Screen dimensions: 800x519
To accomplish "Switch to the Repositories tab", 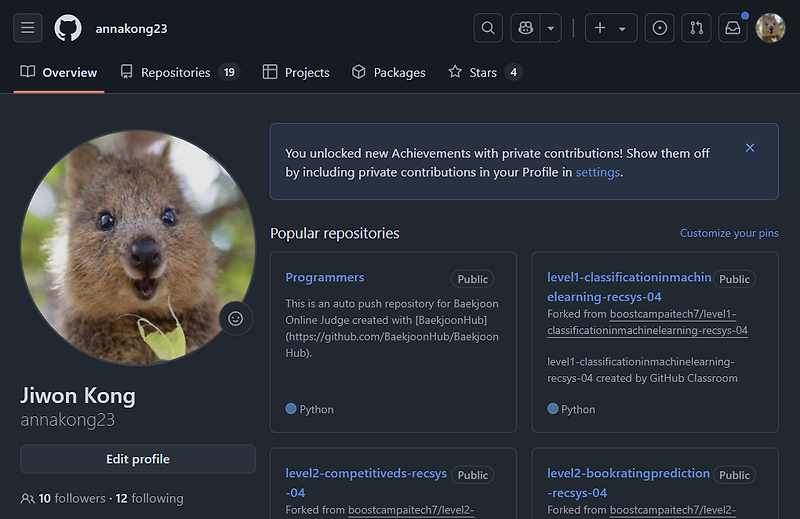I will pos(180,72).
